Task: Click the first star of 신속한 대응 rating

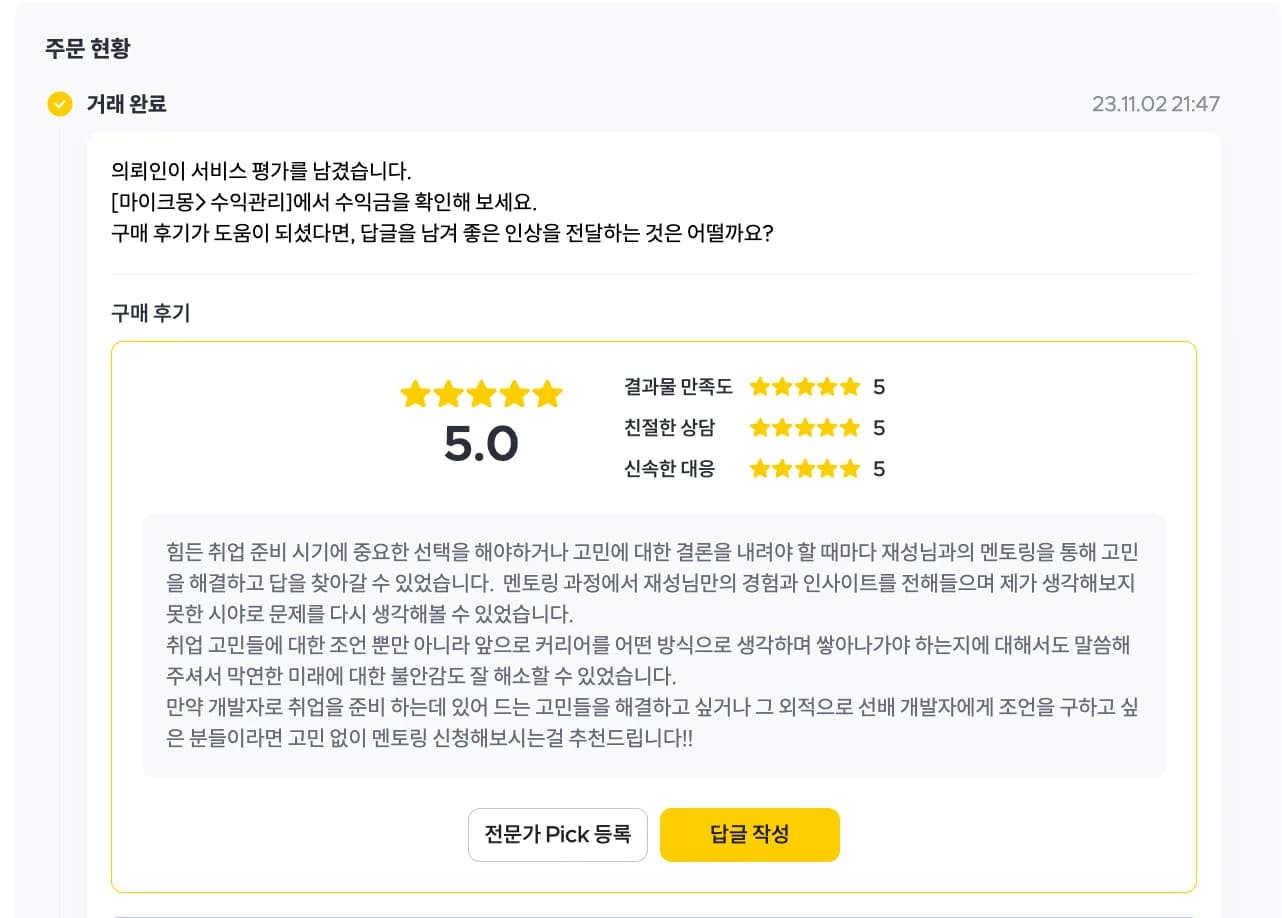Action: click(x=760, y=469)
